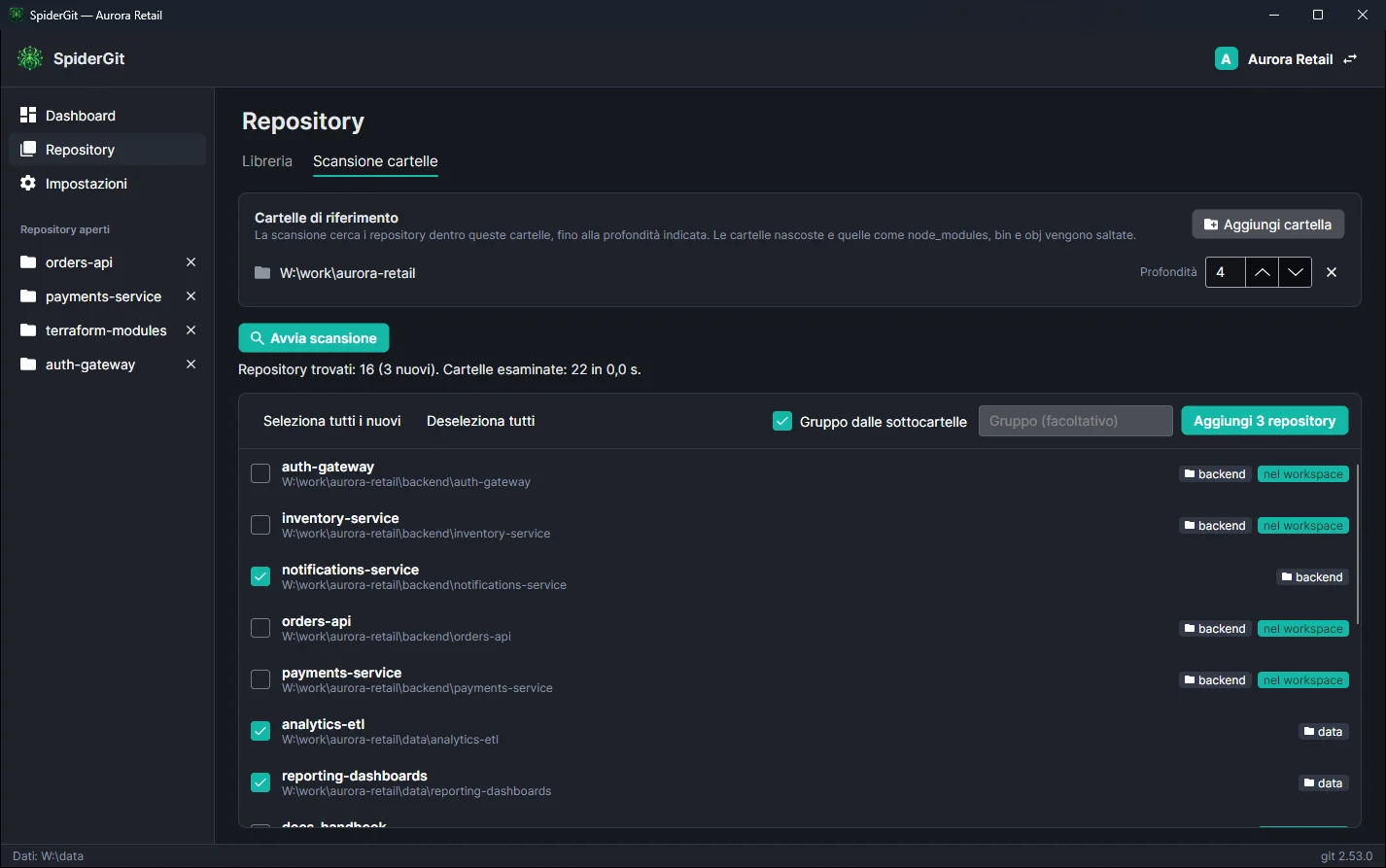Open auth-gateway in the sidebar list
The image size is (1386, 868).
(x=107, y=365)
